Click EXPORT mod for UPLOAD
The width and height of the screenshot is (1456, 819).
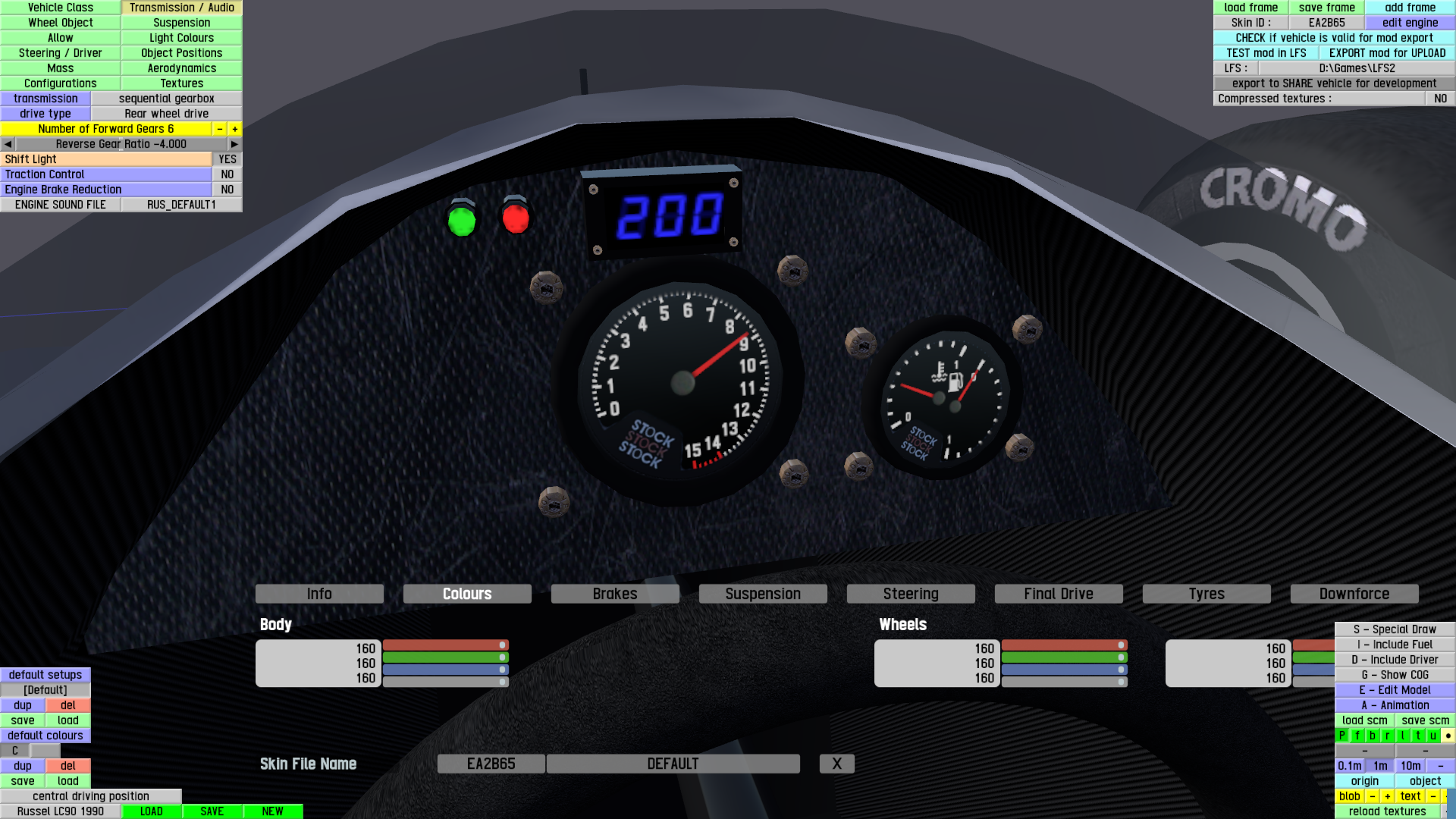coord(1388,53)
